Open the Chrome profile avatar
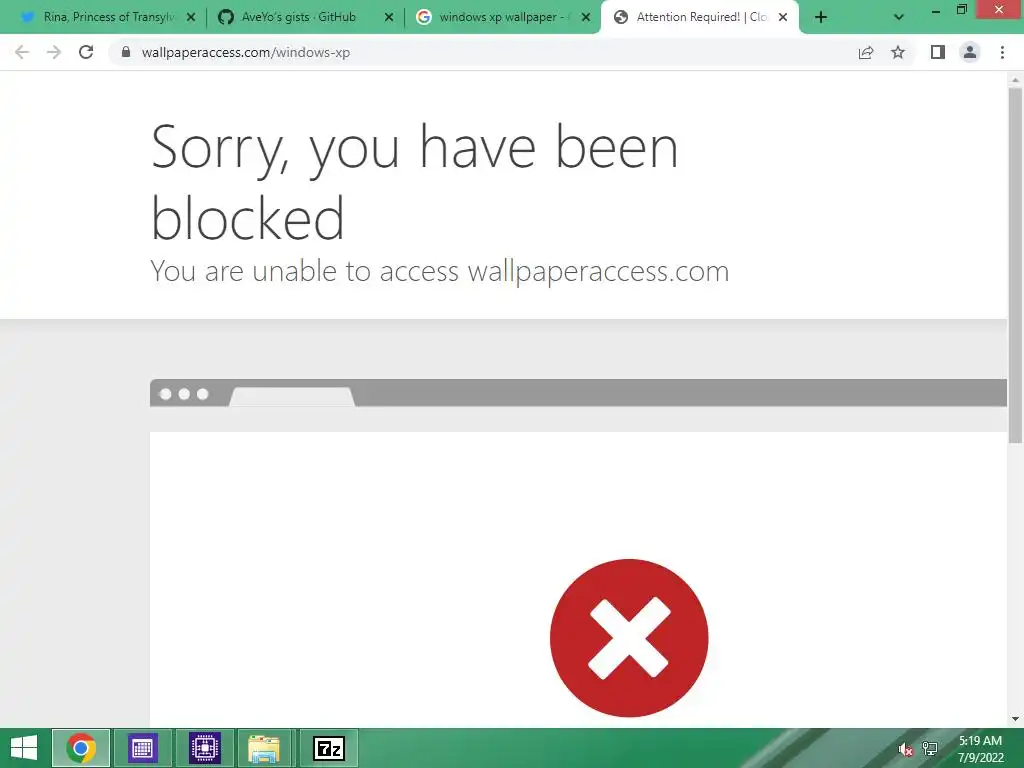 (970, 52)
